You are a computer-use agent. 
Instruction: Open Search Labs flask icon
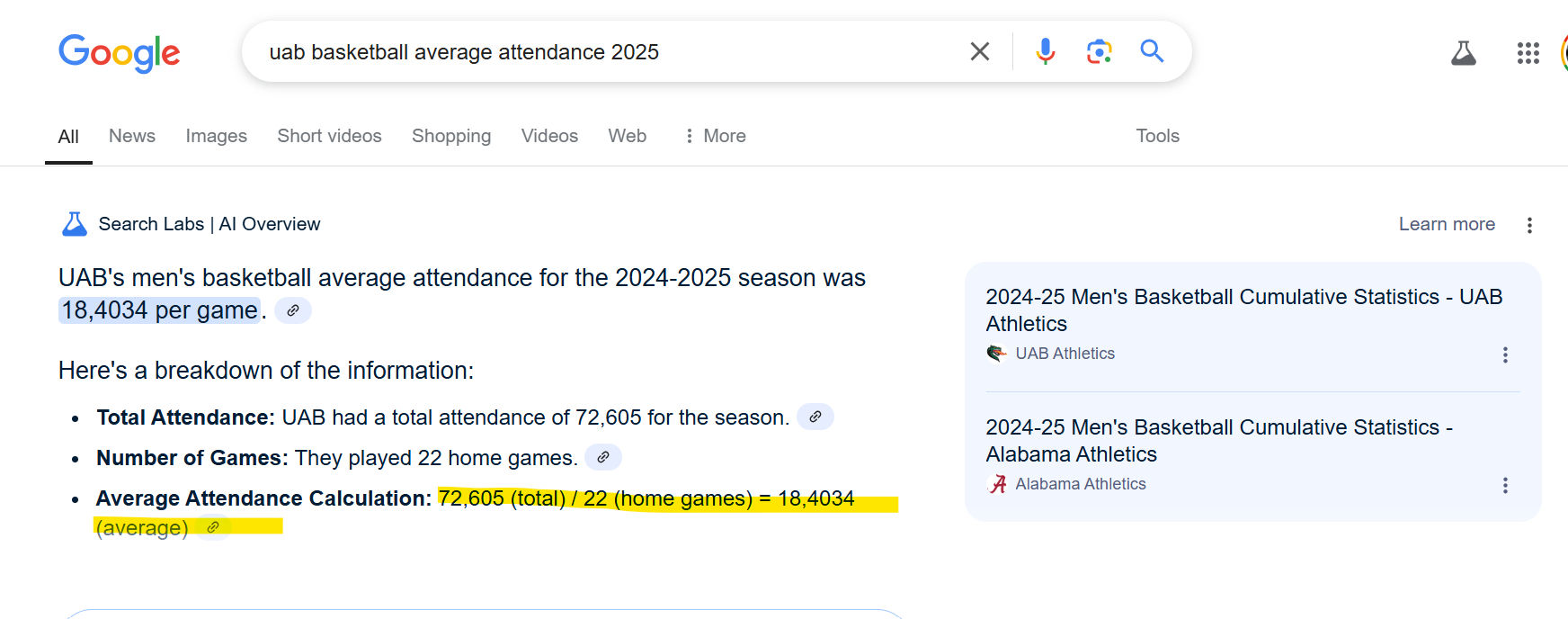pos(1463,53)
